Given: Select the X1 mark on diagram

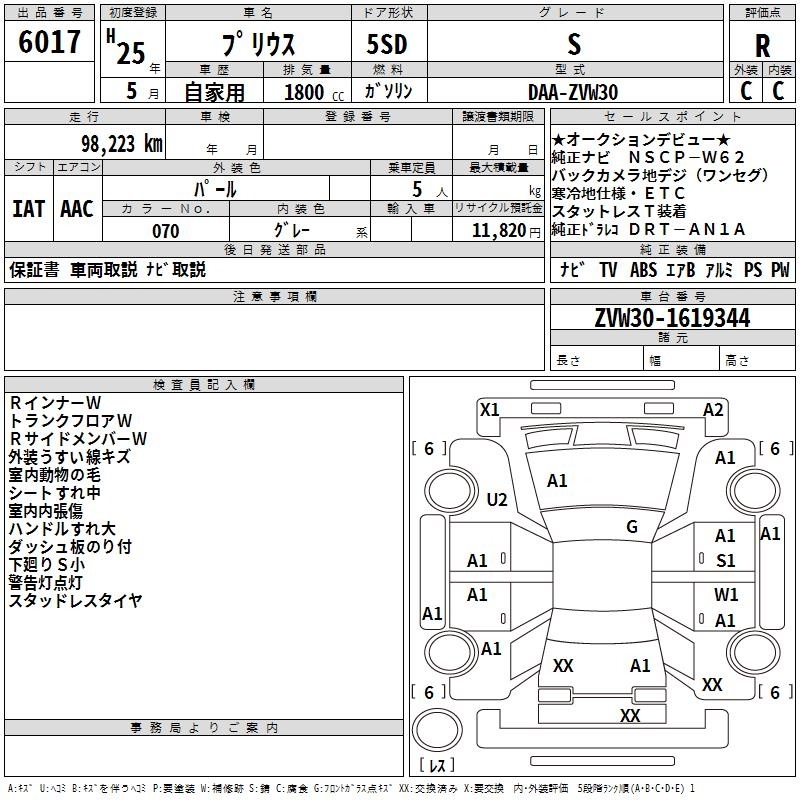Looking at the screenshot, I should pos(489,410).
